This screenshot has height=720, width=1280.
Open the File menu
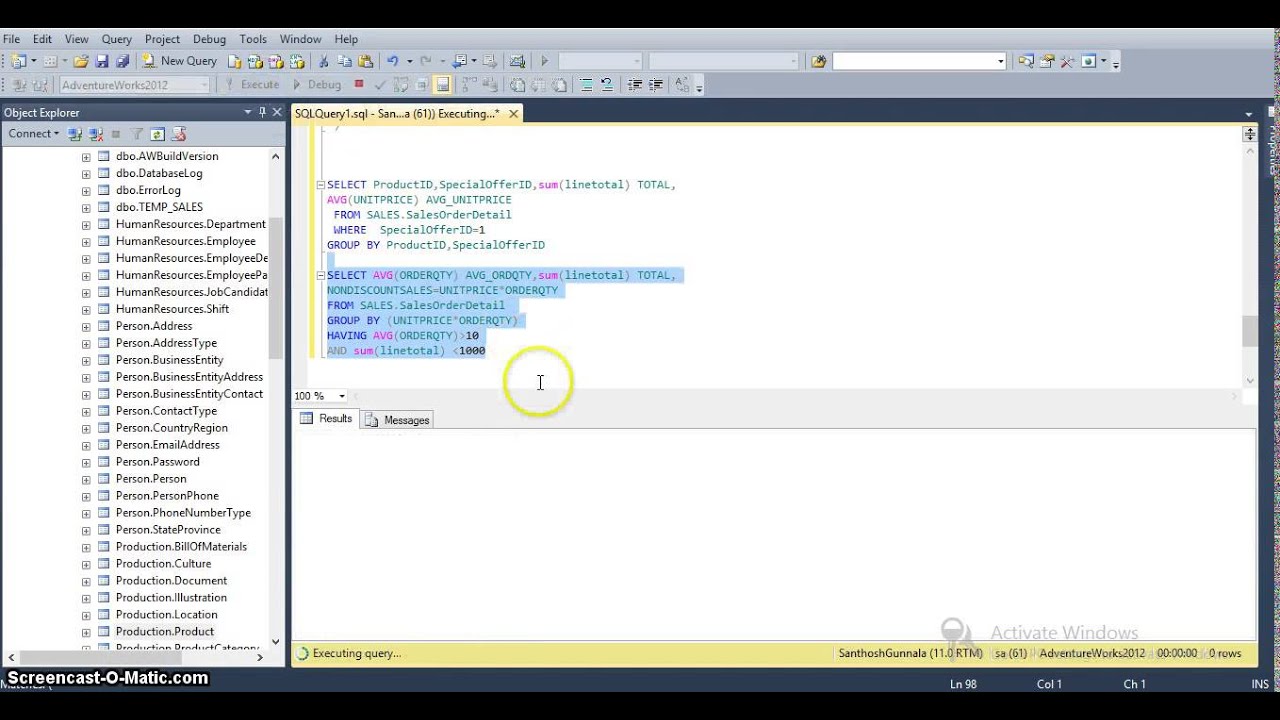(11, 39)
